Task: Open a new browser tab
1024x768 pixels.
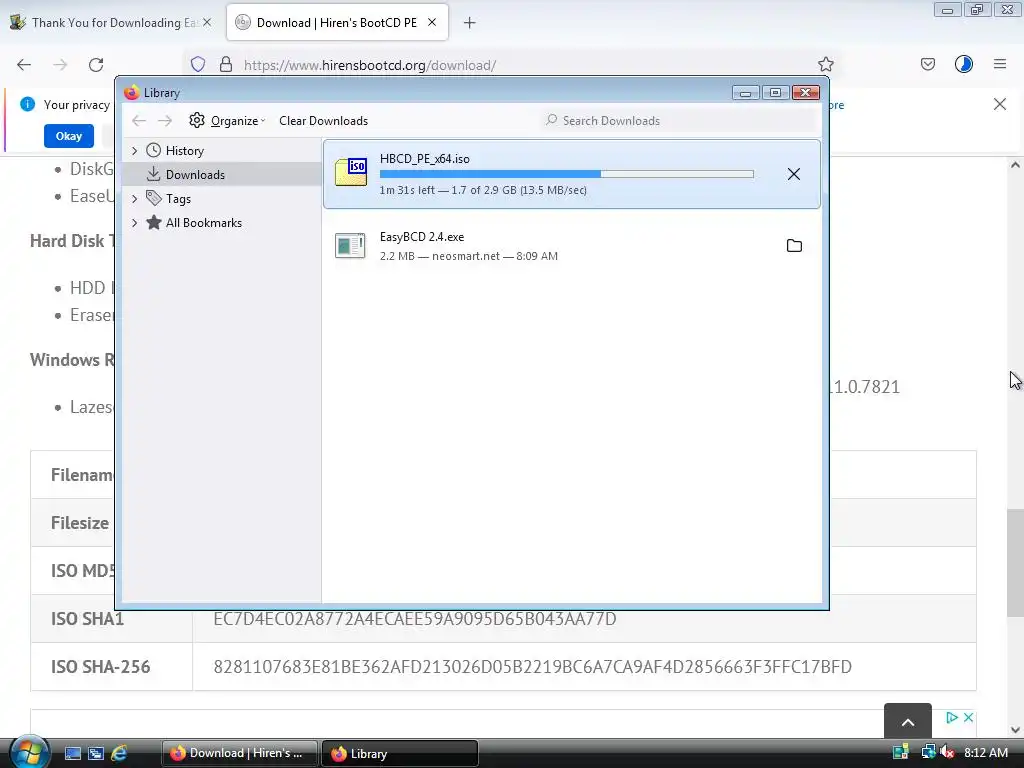Action: pos(469,23)
